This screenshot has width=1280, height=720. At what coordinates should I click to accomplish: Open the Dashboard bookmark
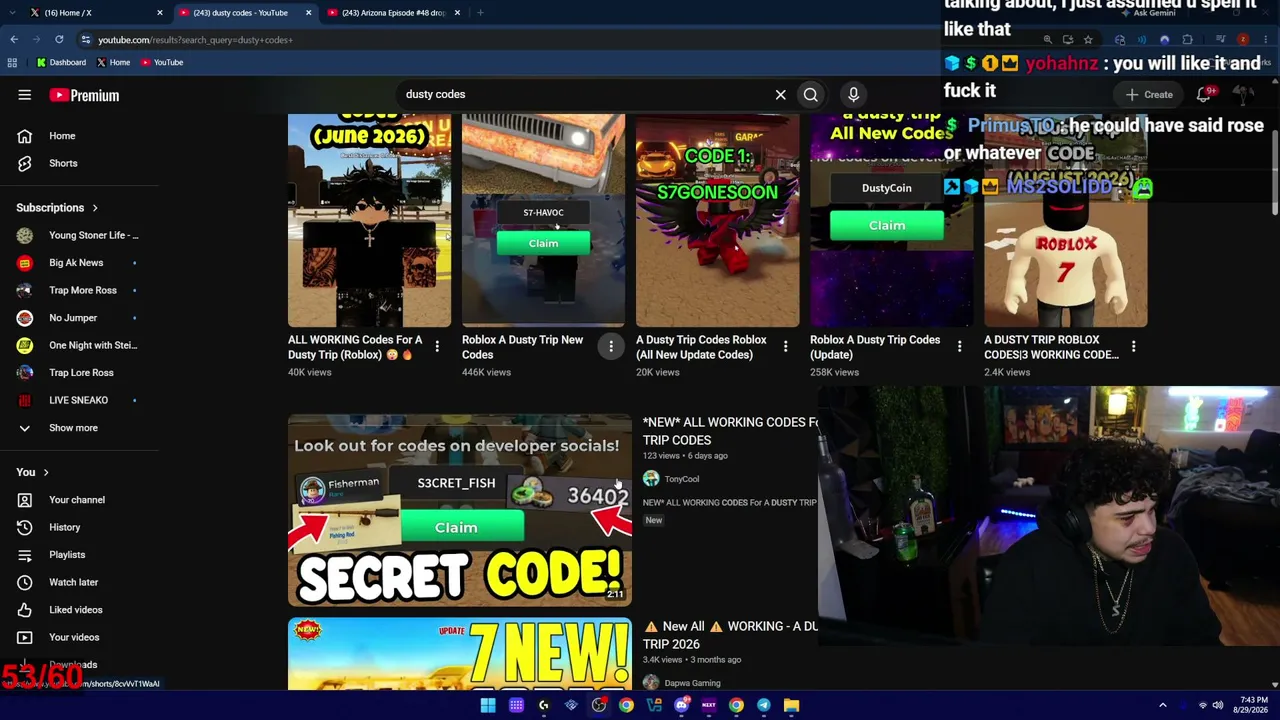pyautogui.click(x=61, y=62)
